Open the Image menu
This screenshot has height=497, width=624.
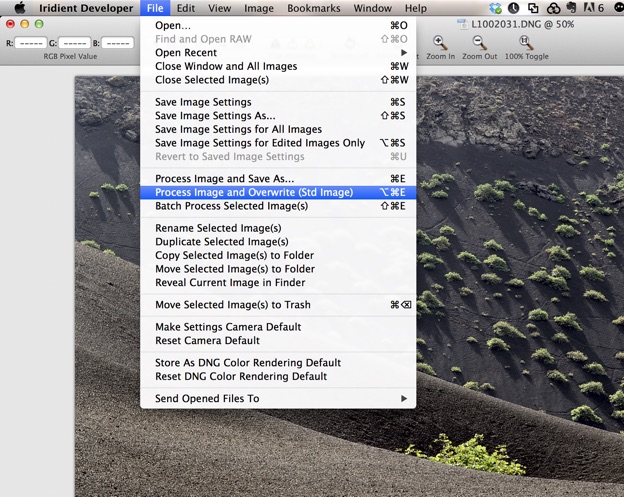tap(259, 8)
